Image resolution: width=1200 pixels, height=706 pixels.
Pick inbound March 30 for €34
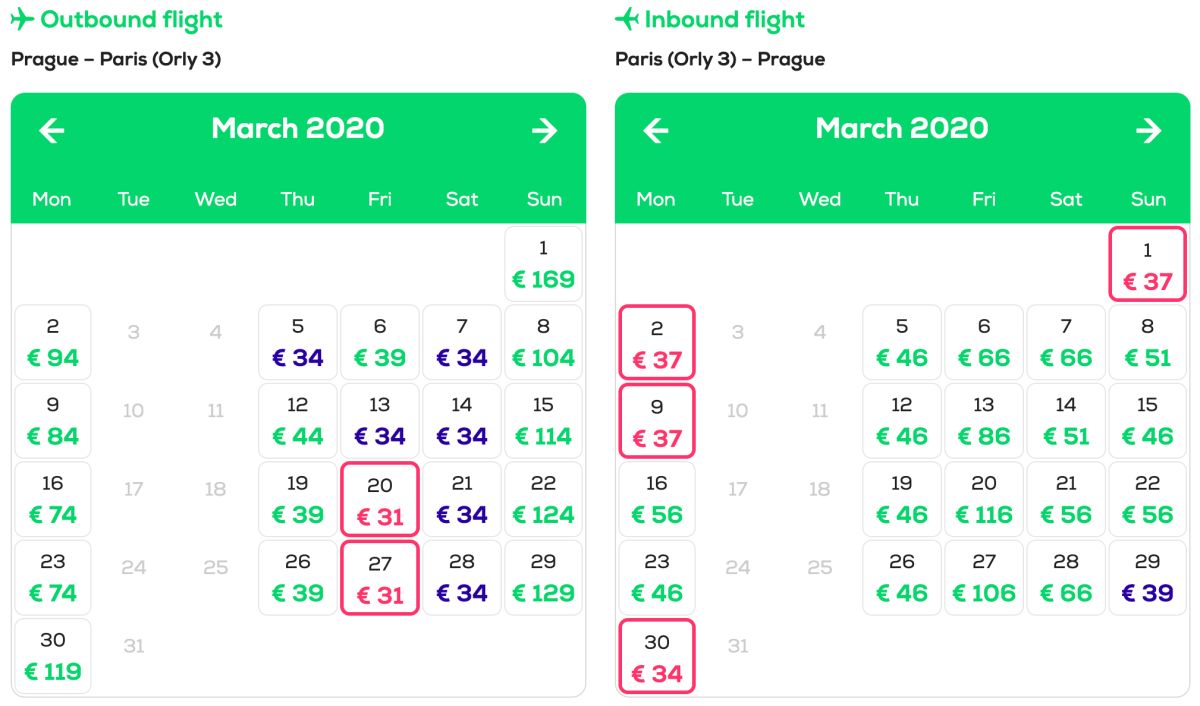[656, 656]
